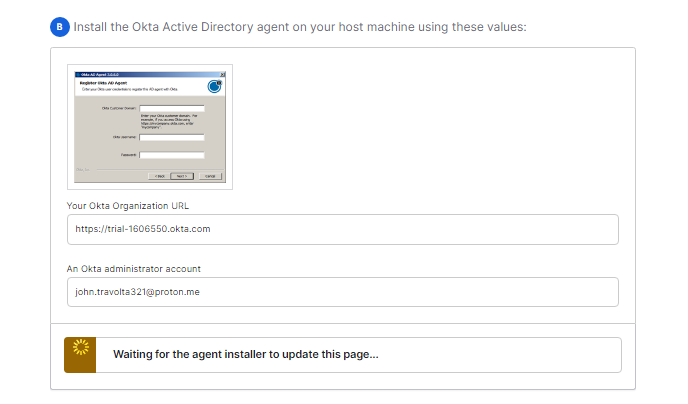The image size is (688, 404).
Task: Open the Okta AD agent installer thumbnail
Action: point(150,126)
